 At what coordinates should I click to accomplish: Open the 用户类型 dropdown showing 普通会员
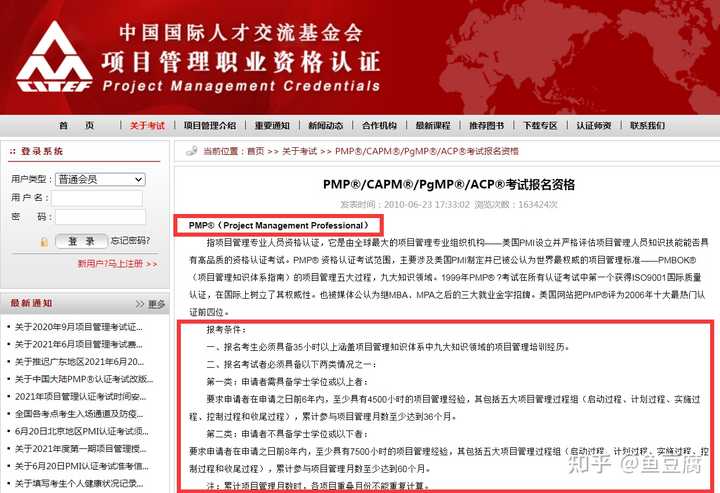(100, 179)
